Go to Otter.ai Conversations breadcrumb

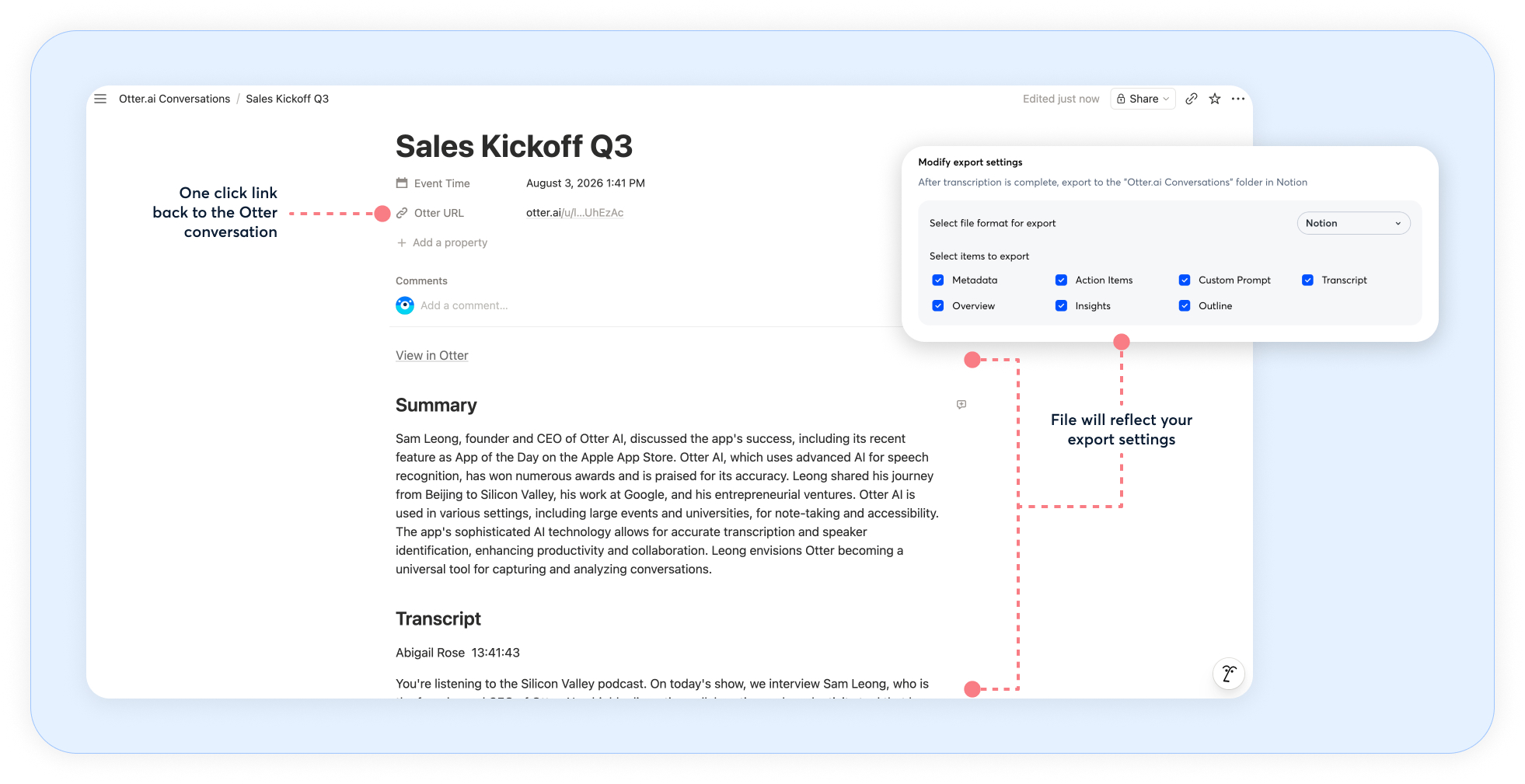click(x=174, y=99)
